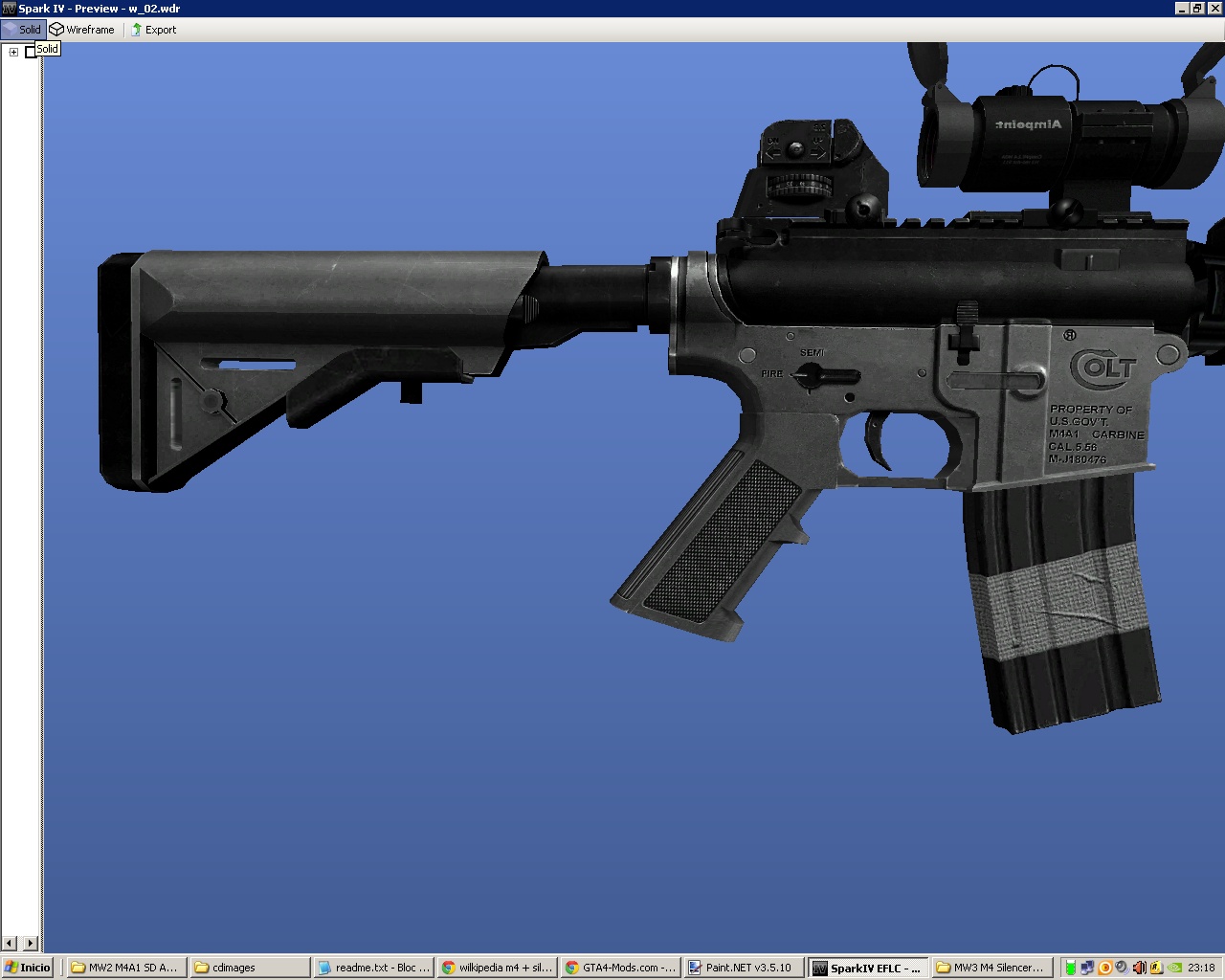The width and height of the screenshot is (1225, 980).
Task: Open the network connections tray icon
Action: pyautogui.click(x=1087, y=968)
